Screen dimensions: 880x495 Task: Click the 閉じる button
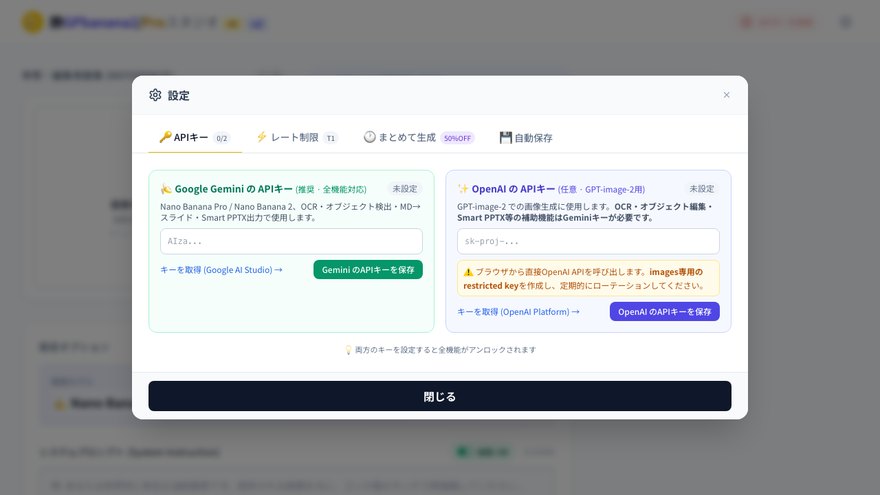pyautogui.click(x=440, y=396)
